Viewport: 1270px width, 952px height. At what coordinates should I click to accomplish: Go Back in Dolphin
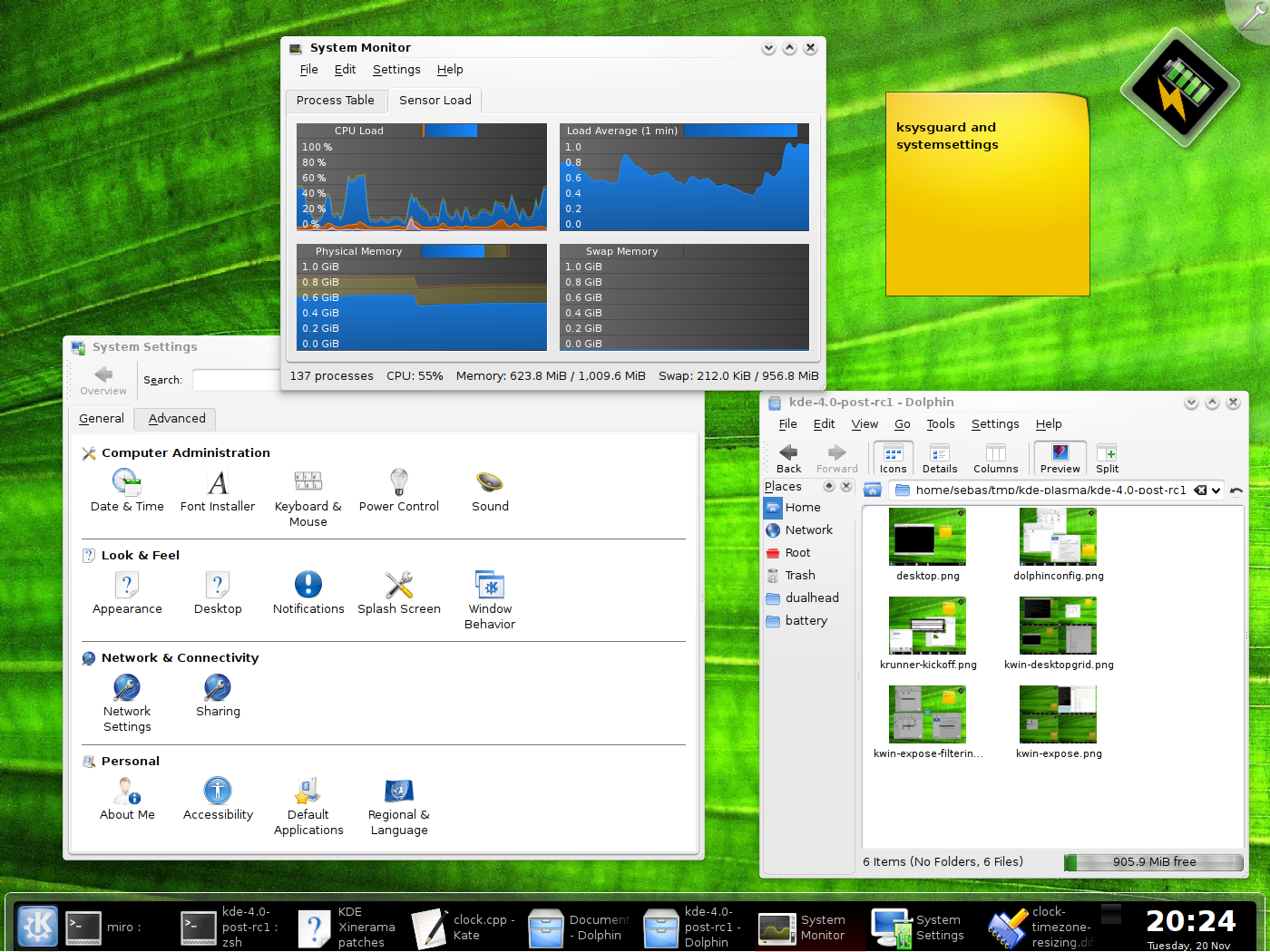pos(788,459)
